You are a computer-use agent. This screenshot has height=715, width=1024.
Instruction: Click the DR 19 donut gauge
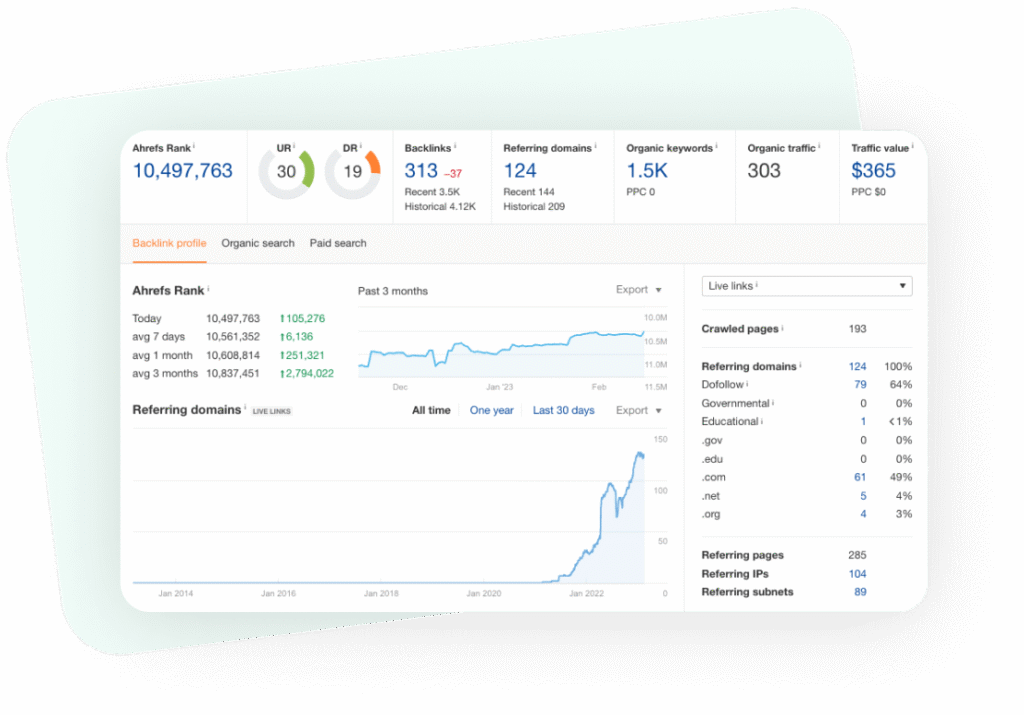[x=353, y=171]
